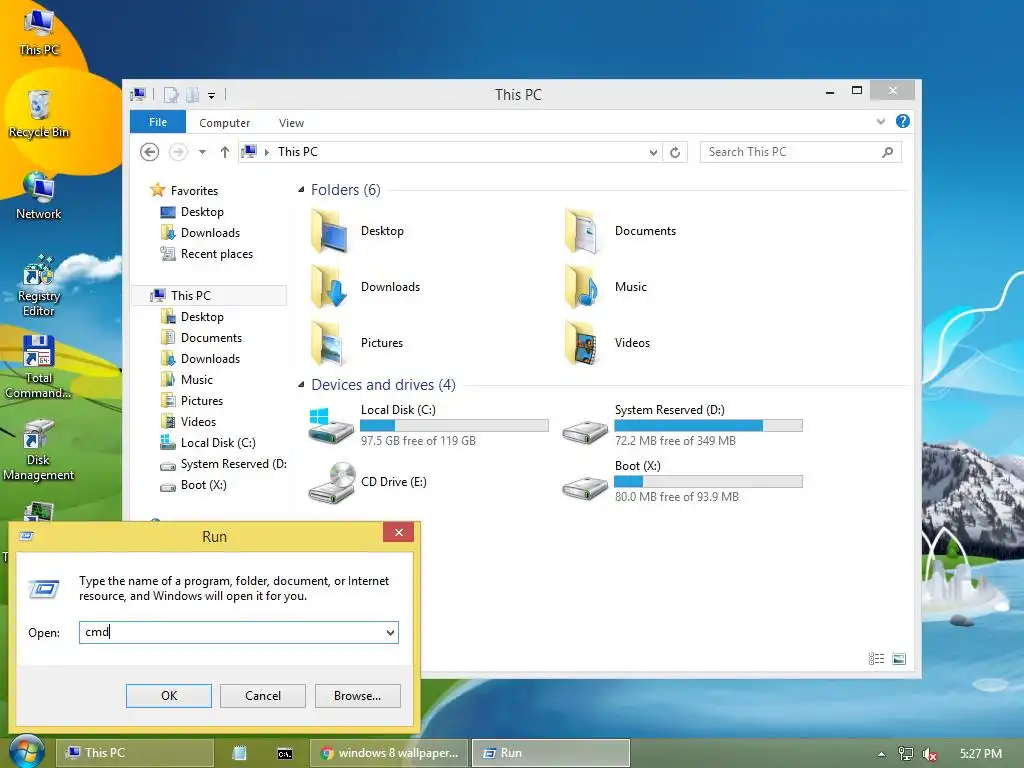Select Local Disk (C:) in navigation pane
Screen dimensions: 1024x768
point(208,443)
